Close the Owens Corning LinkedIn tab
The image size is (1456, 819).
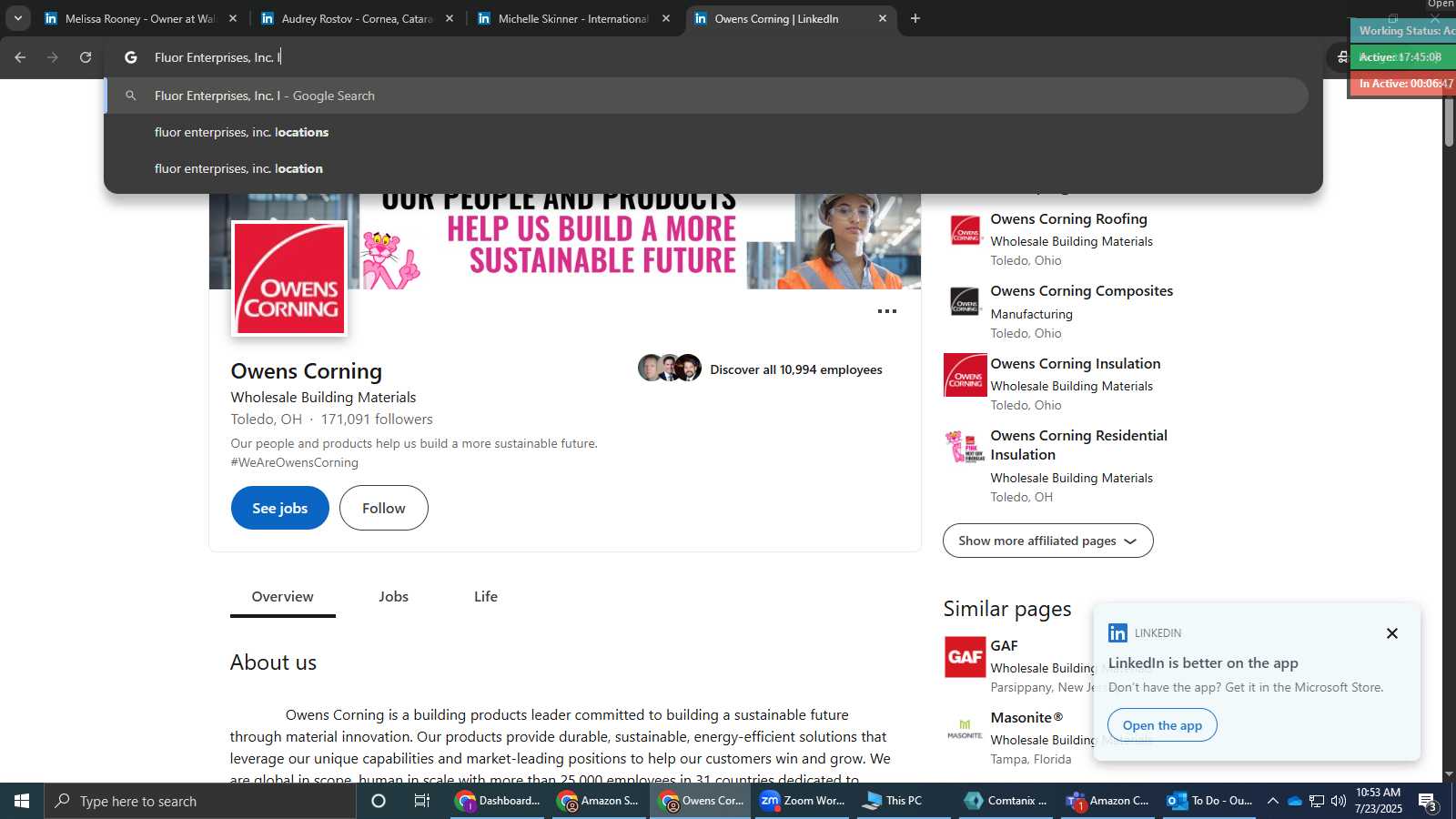(x=882, y=18)
